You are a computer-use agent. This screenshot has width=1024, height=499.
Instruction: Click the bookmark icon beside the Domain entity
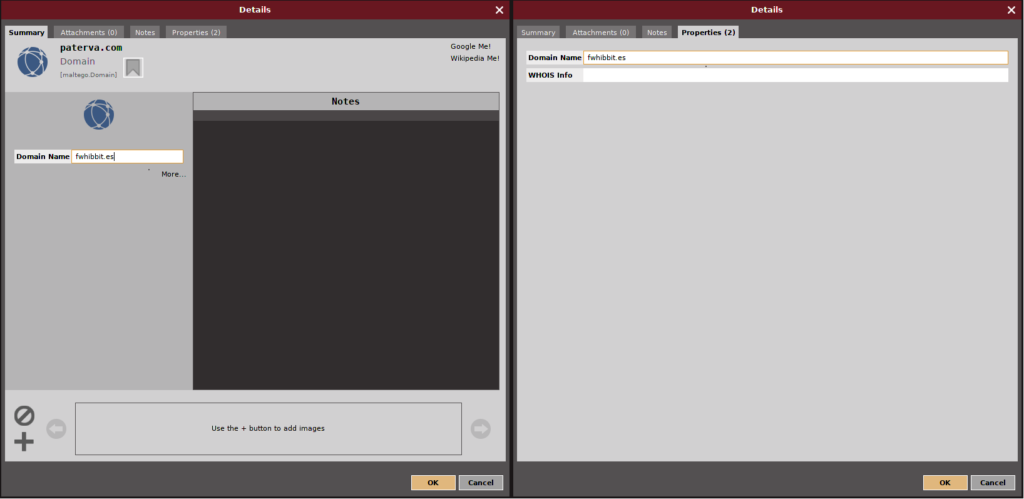point(133,67)
